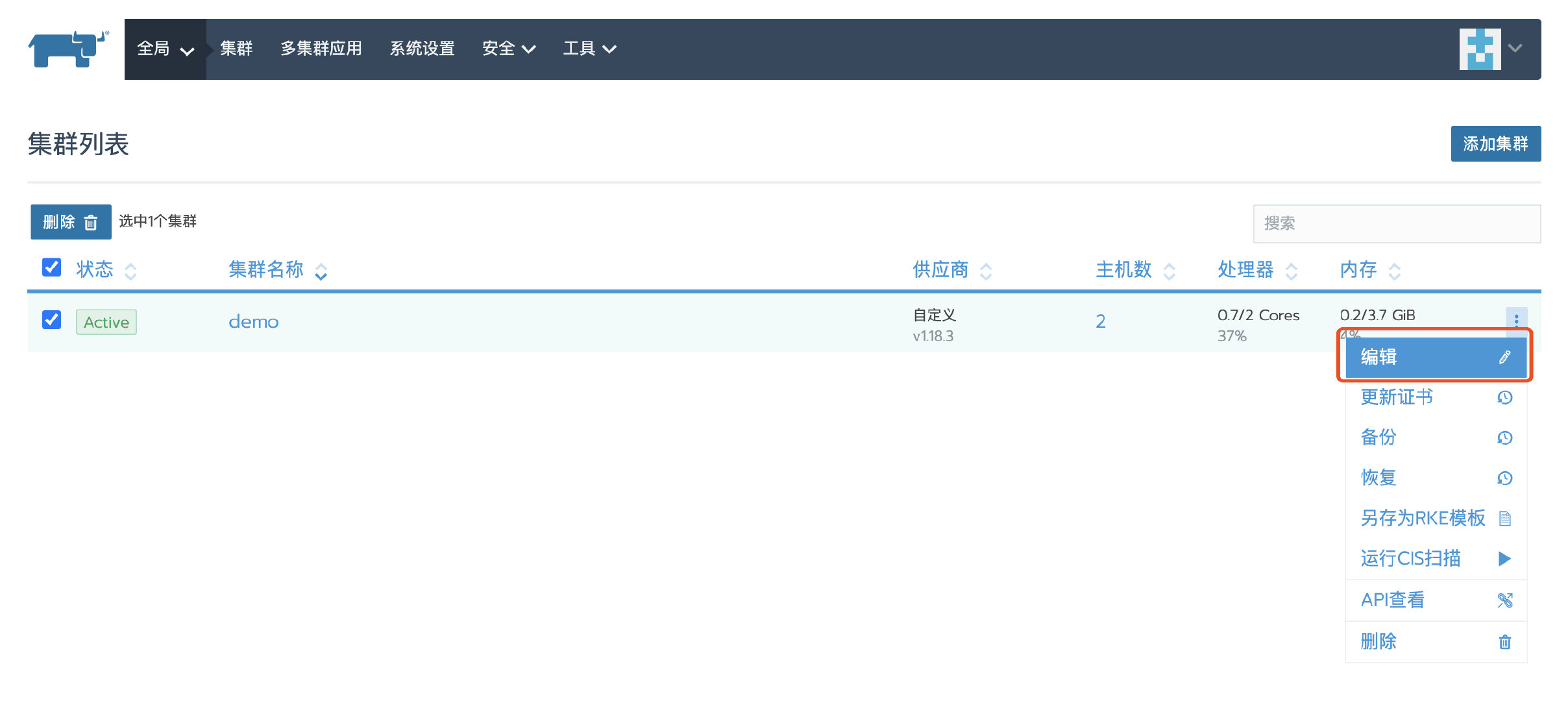
Task: Uncheck the select-all header checkbox
Action: point(51,267)
